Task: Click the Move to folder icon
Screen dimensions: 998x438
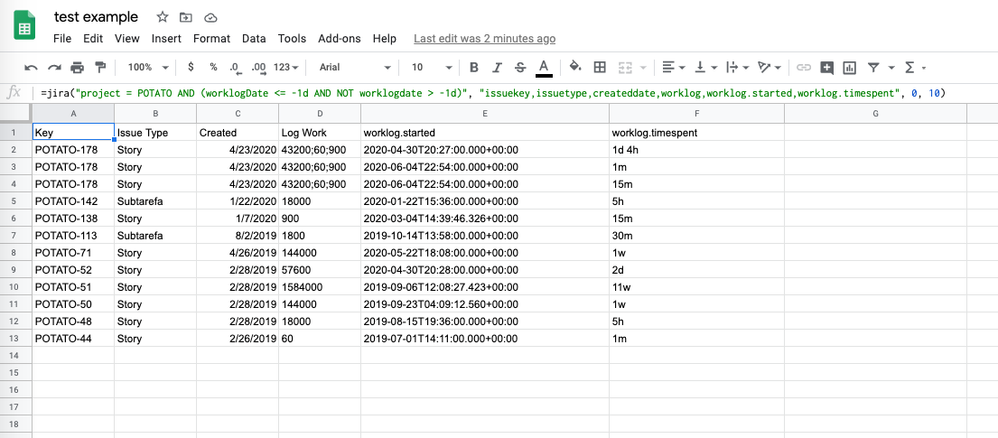Action: coord(186,17)
